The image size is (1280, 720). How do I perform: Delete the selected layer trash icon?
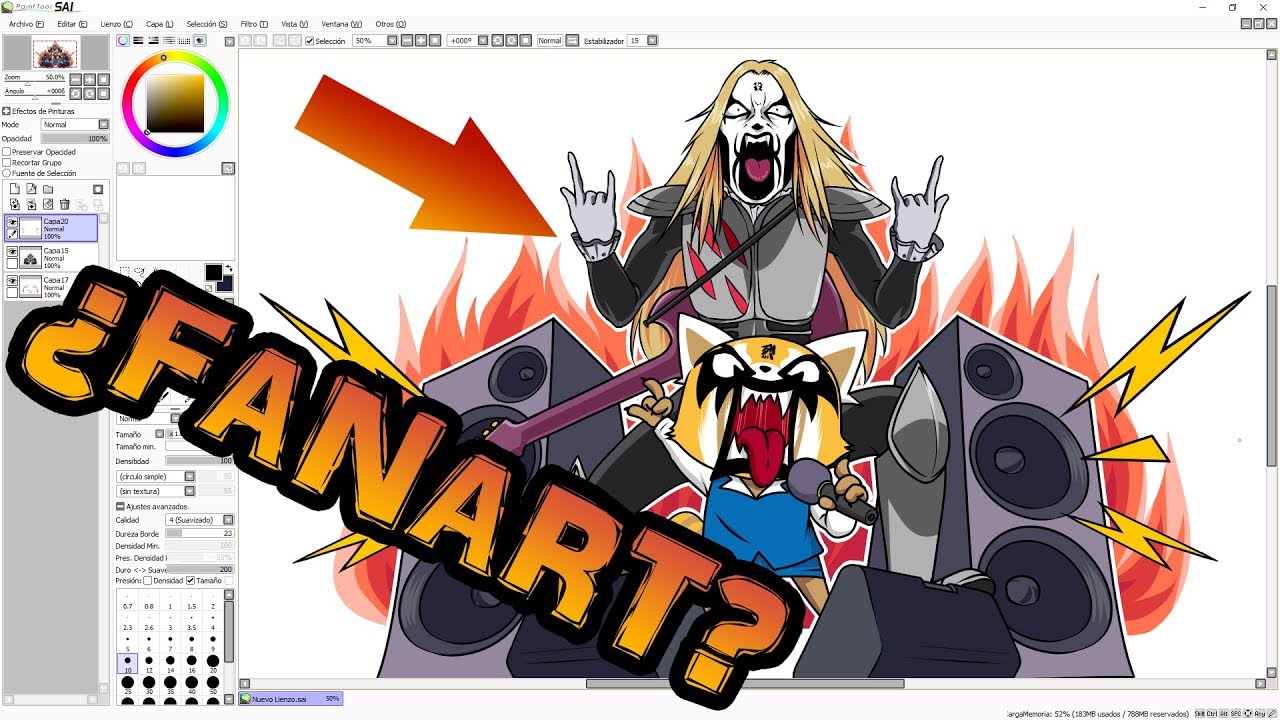click(x=64, y=204)
